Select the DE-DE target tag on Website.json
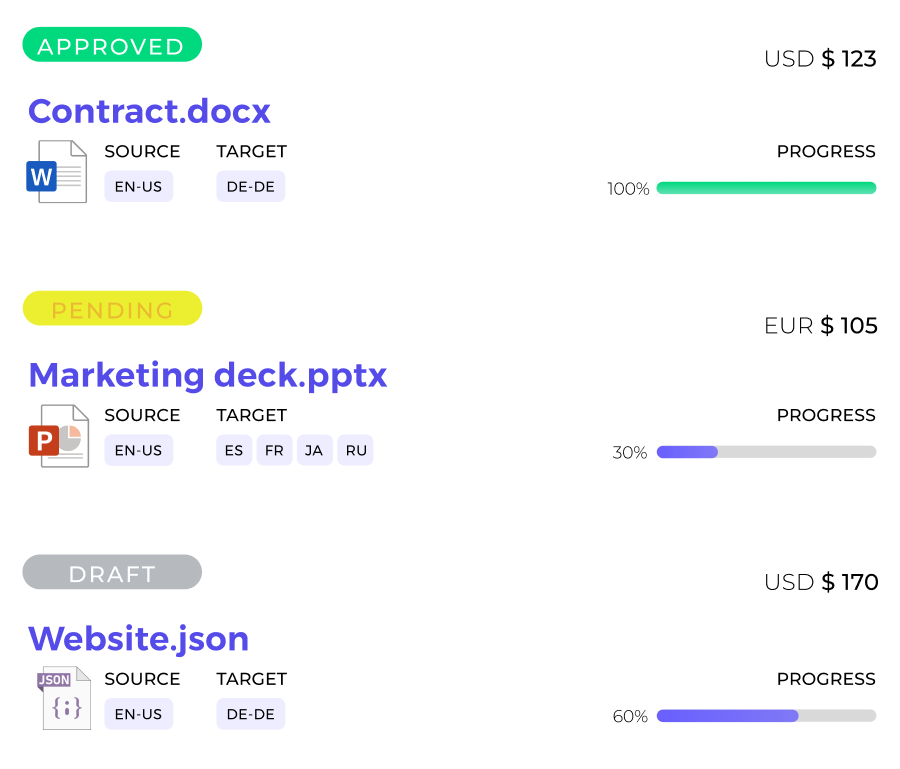 250,714
